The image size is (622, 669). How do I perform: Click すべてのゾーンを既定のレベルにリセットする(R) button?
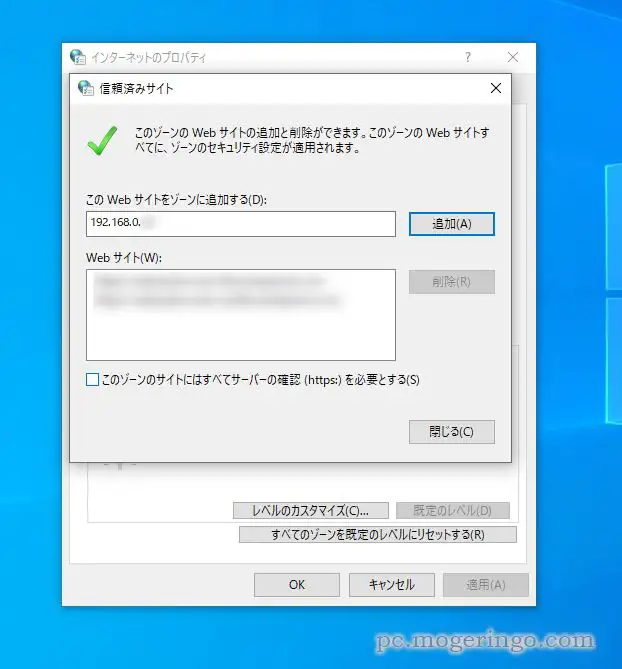378,535
